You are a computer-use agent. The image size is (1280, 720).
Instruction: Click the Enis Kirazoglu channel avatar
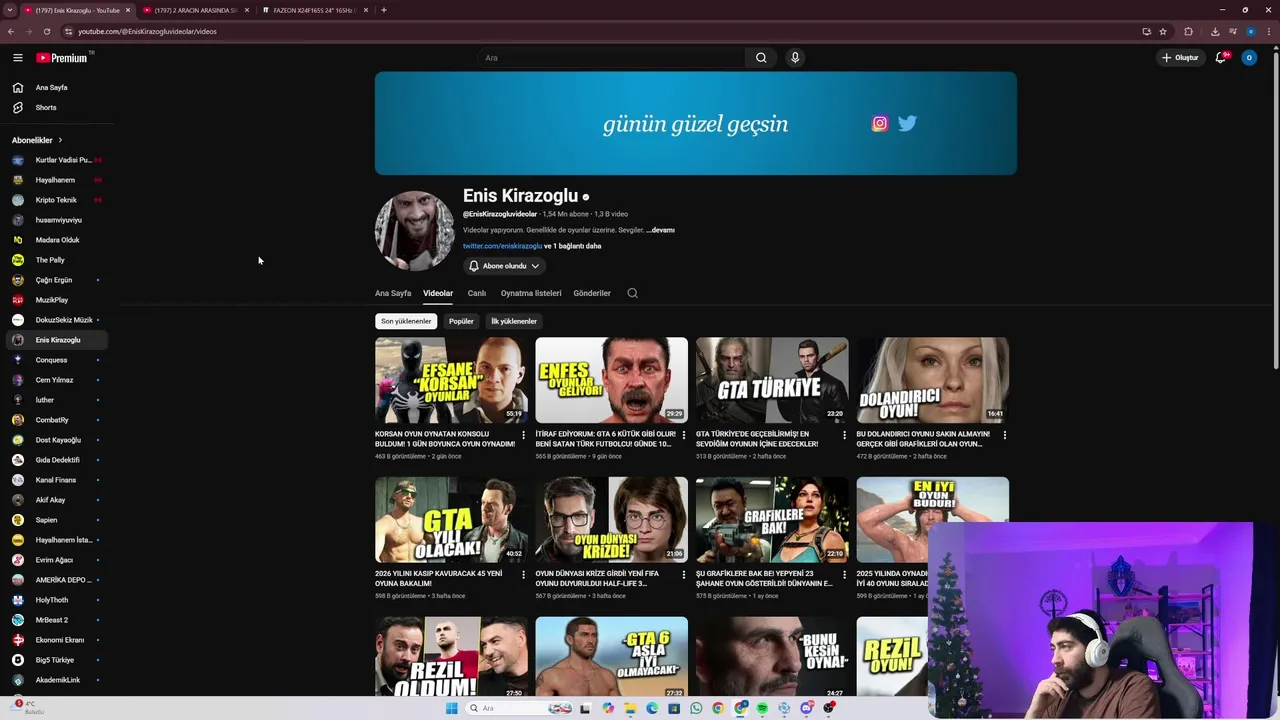(x=414, y=231)
